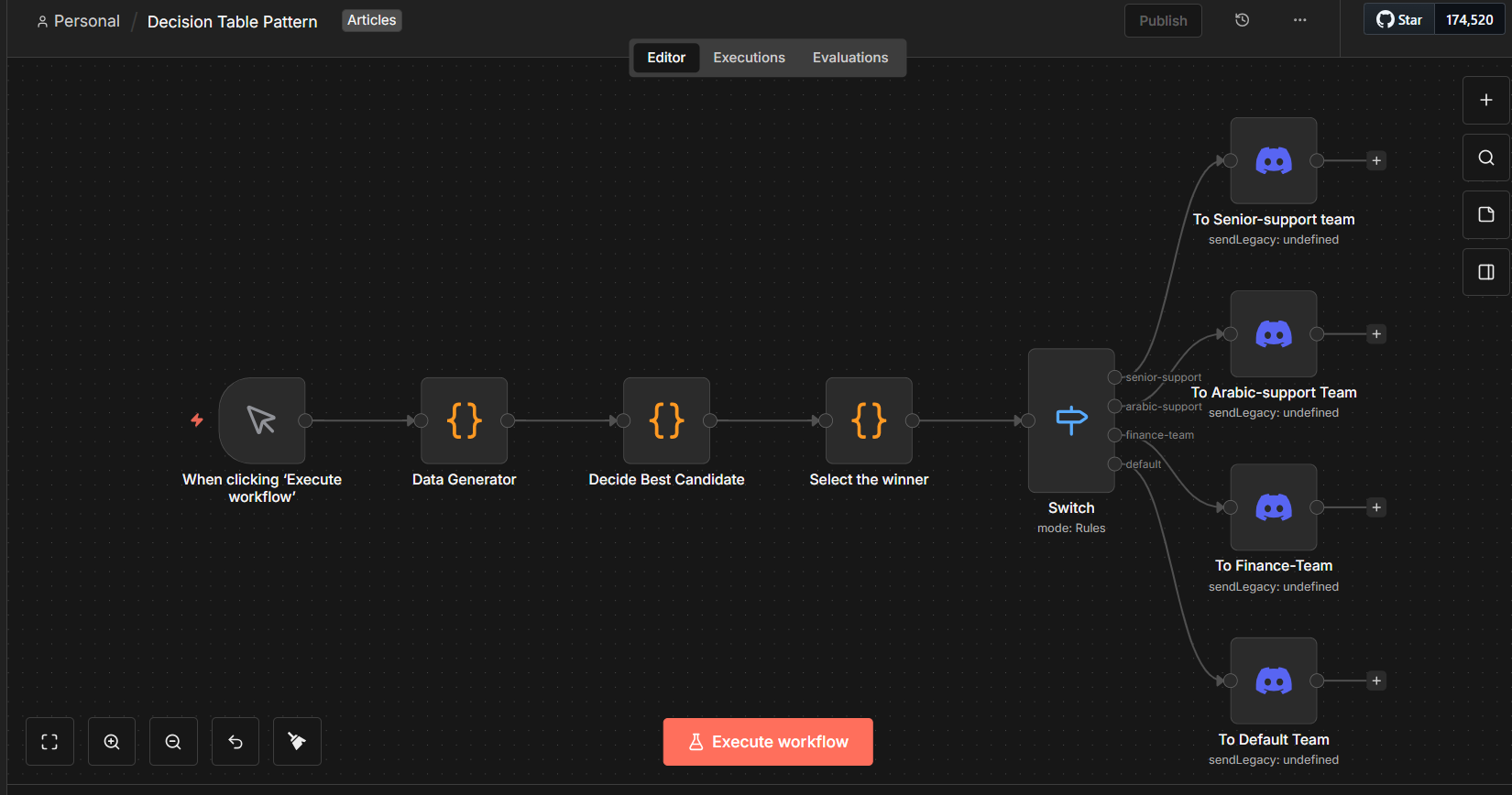The height and width of the screenshot is (795, 1512).
Task: Click the manual trigger node icon
Action: pos(262,420)
